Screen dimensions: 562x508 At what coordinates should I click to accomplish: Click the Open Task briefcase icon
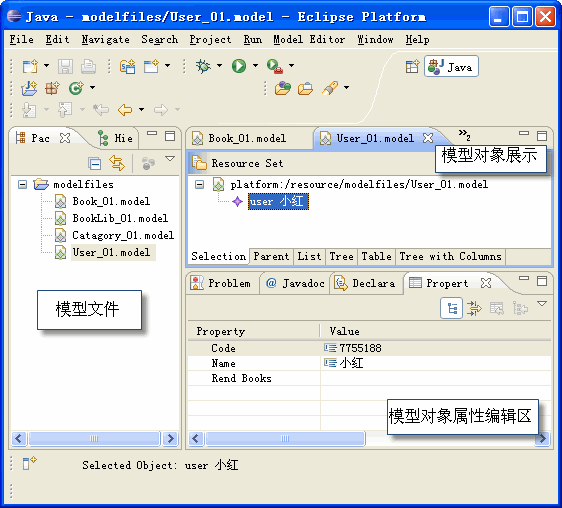point(305,88)
